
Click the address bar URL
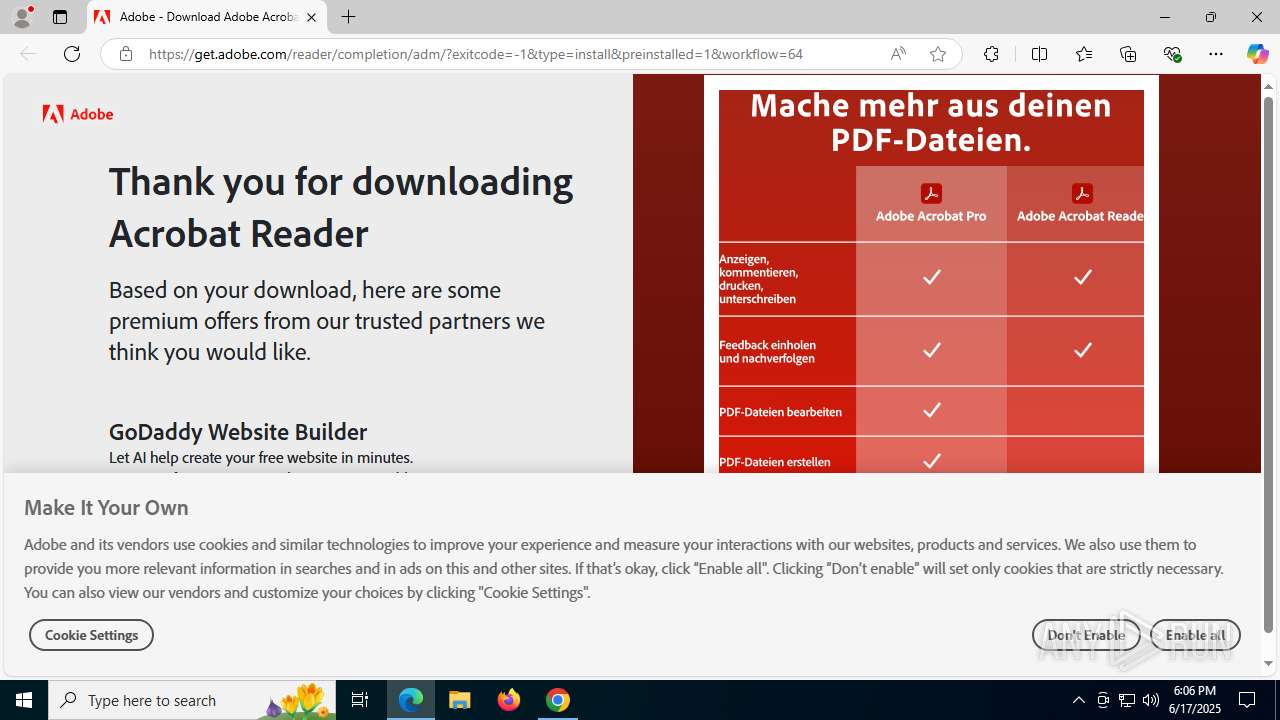476,54
